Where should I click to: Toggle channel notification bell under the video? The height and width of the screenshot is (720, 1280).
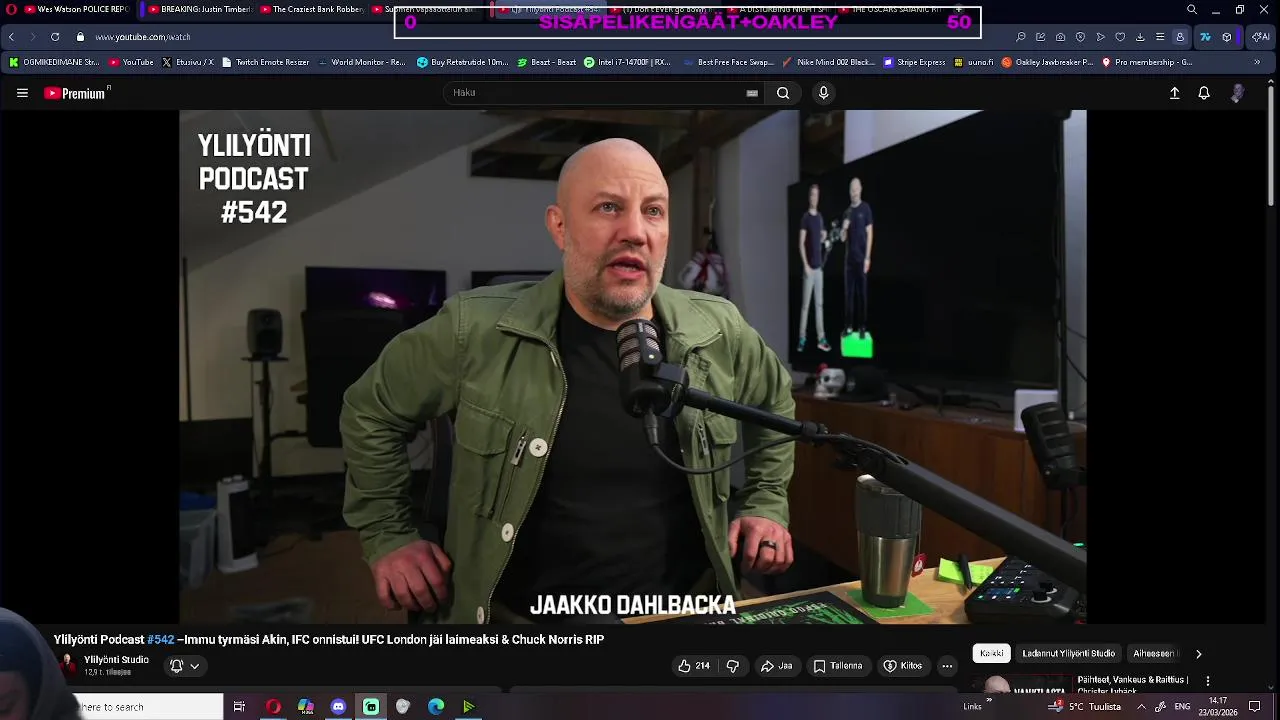(184, 666)
